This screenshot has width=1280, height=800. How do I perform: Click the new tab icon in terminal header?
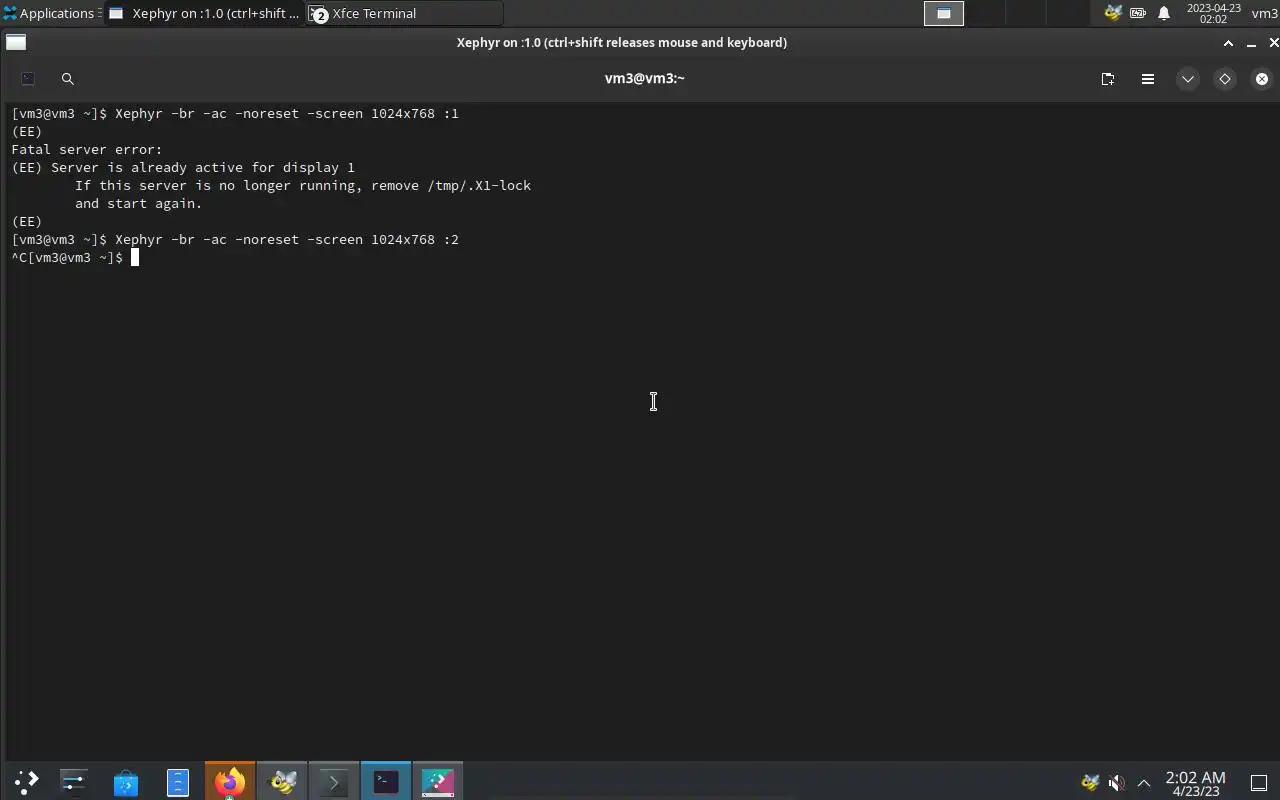[1108, 79]
